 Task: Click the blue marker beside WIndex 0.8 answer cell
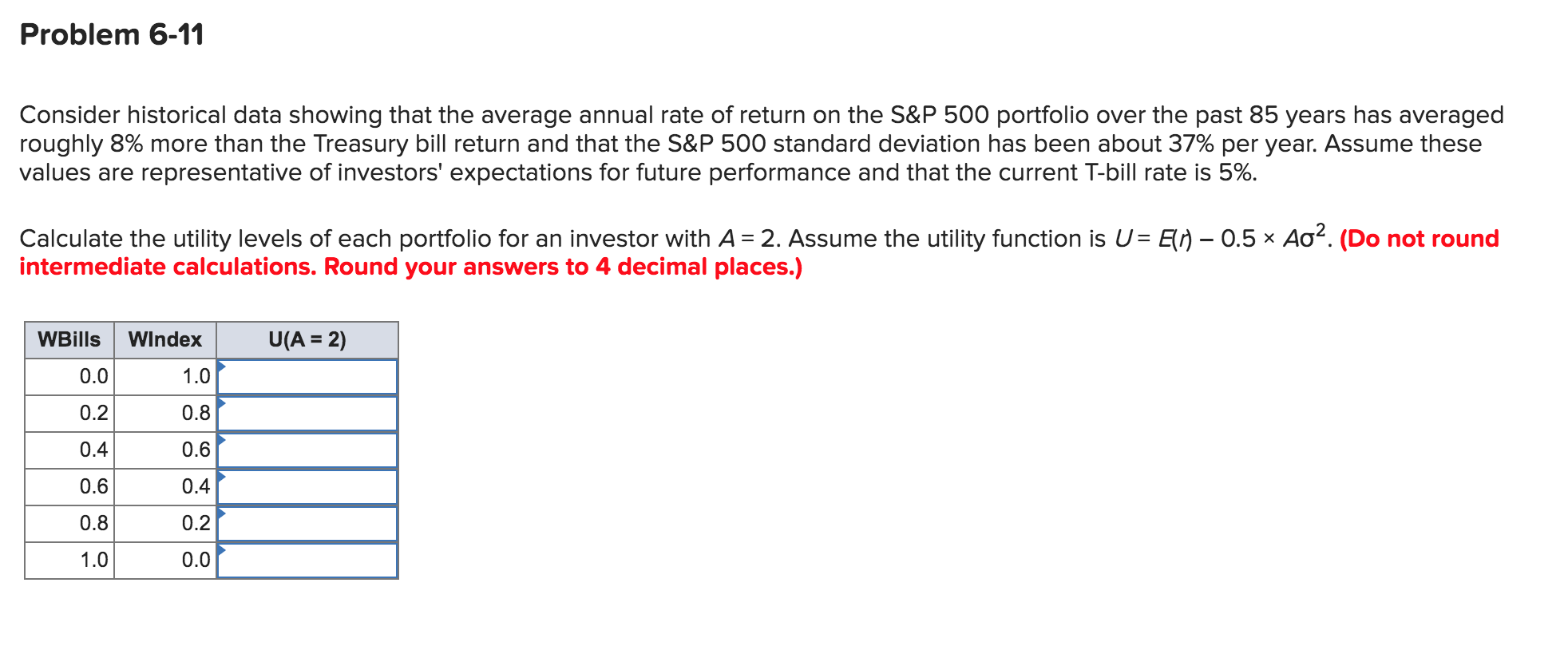[222, 406]
